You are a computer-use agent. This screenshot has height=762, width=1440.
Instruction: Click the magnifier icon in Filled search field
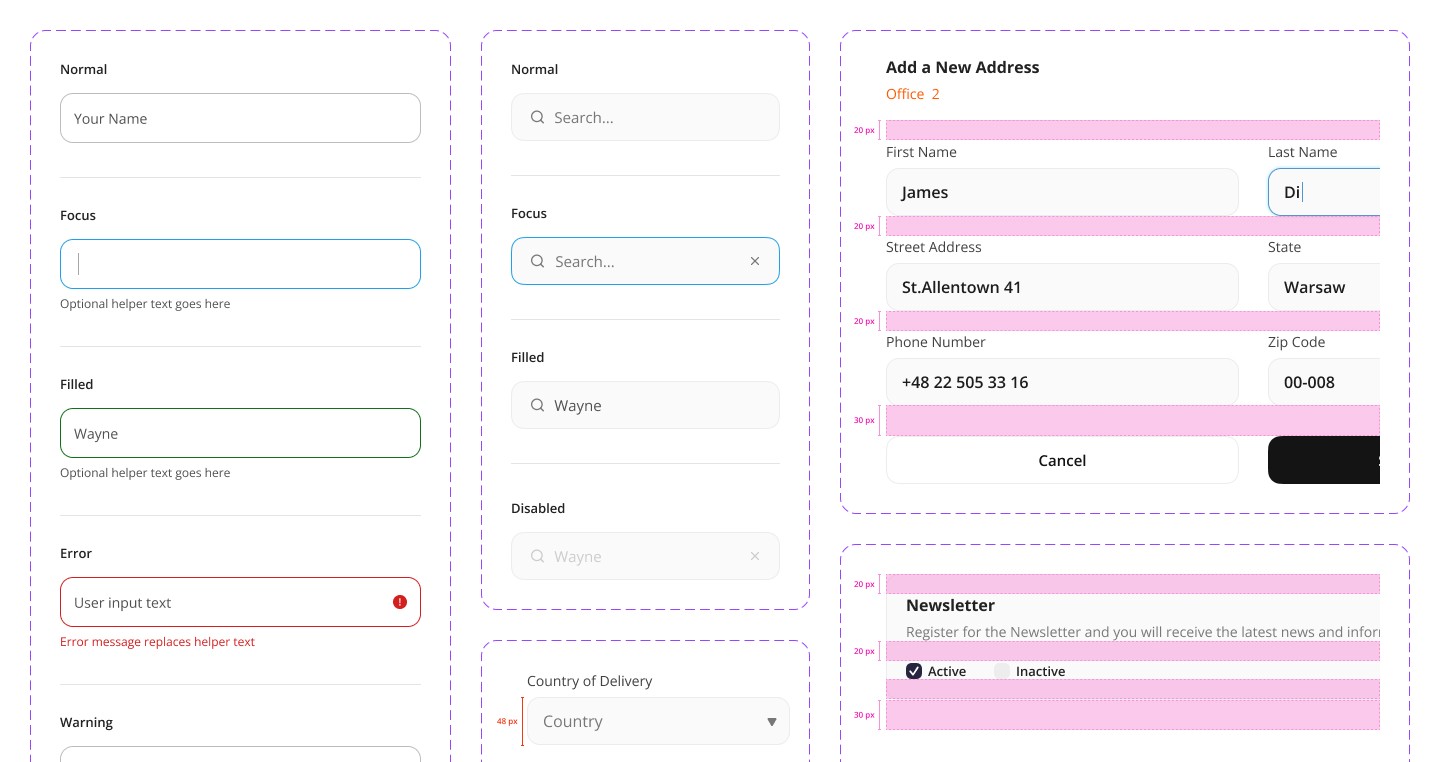click(x=537, y=405)
